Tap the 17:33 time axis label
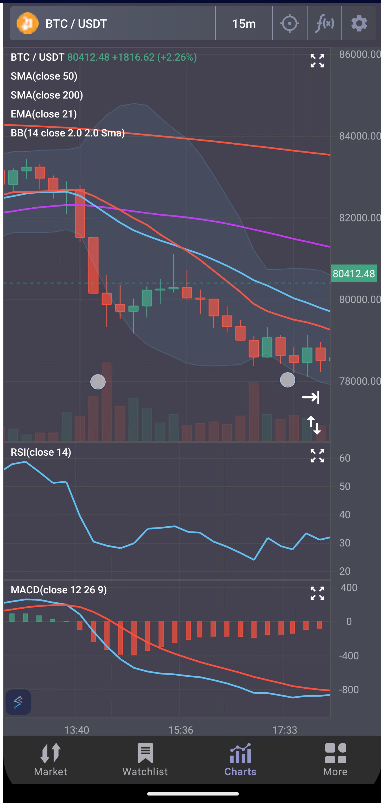 [x=284, y=729]
